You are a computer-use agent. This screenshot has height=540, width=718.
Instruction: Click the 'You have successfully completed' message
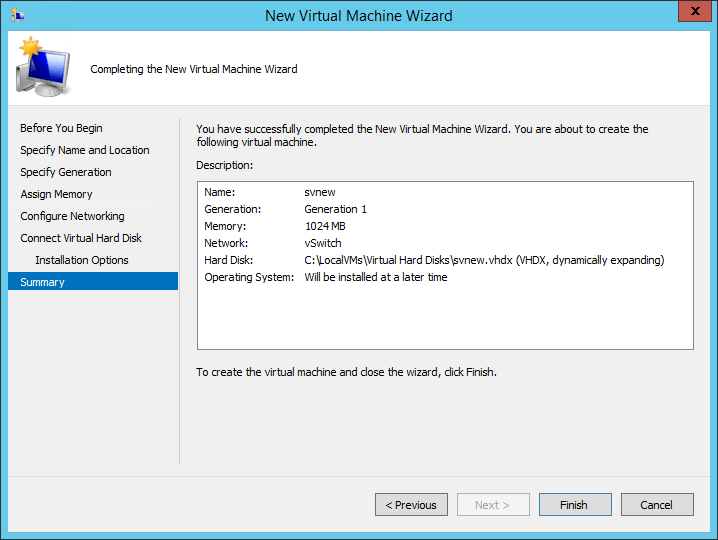(x=422, y=136)
